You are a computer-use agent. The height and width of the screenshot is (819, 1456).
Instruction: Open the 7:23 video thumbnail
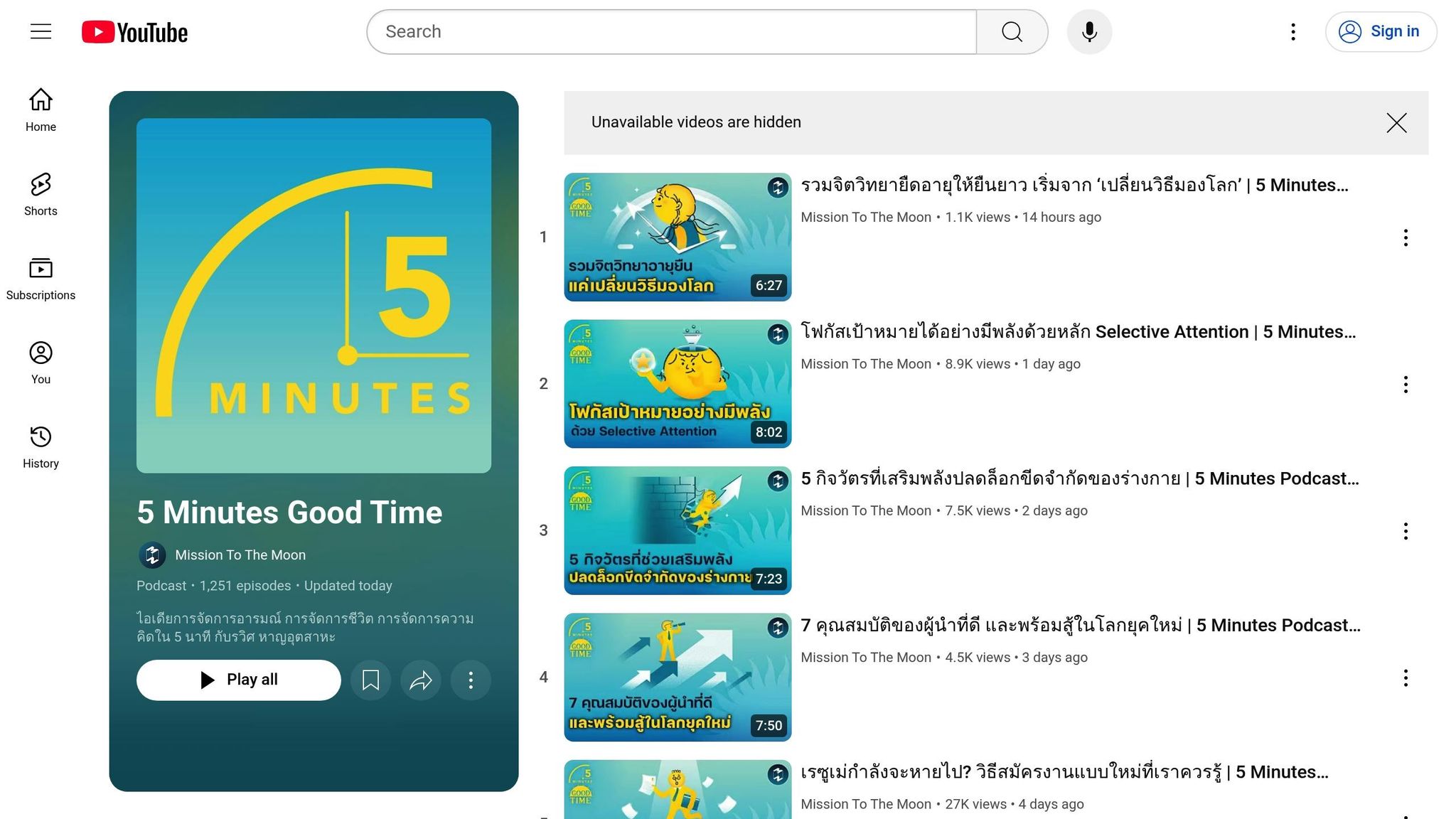678,530
